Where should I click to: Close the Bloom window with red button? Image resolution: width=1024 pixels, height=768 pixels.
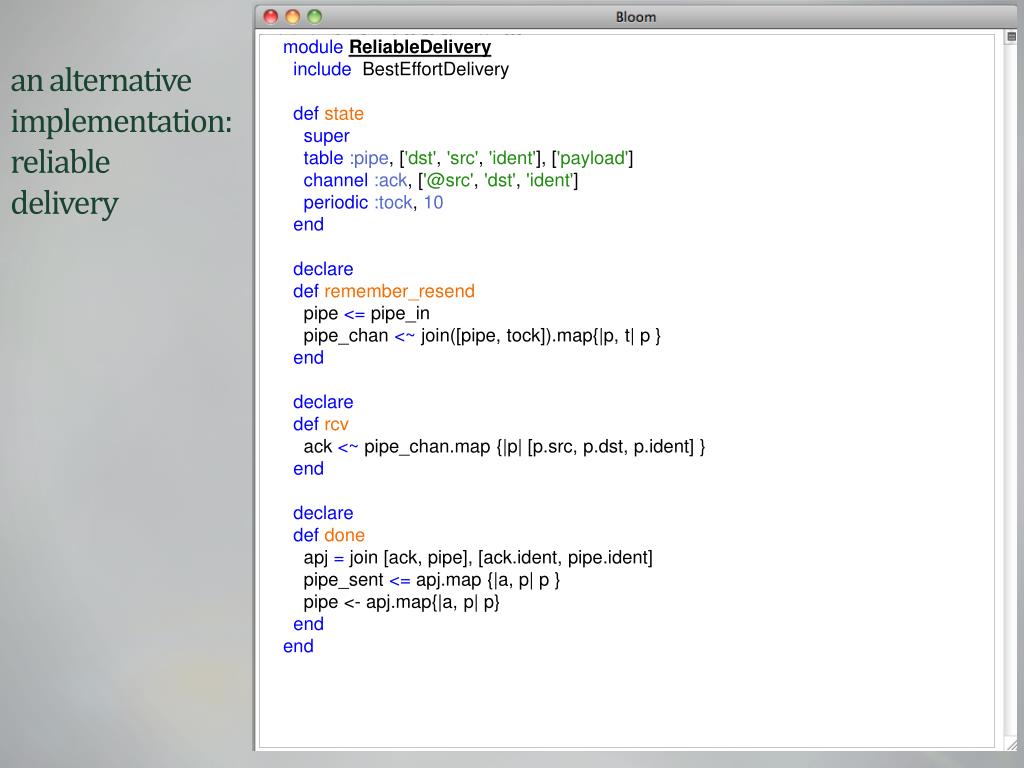point(270,16)
